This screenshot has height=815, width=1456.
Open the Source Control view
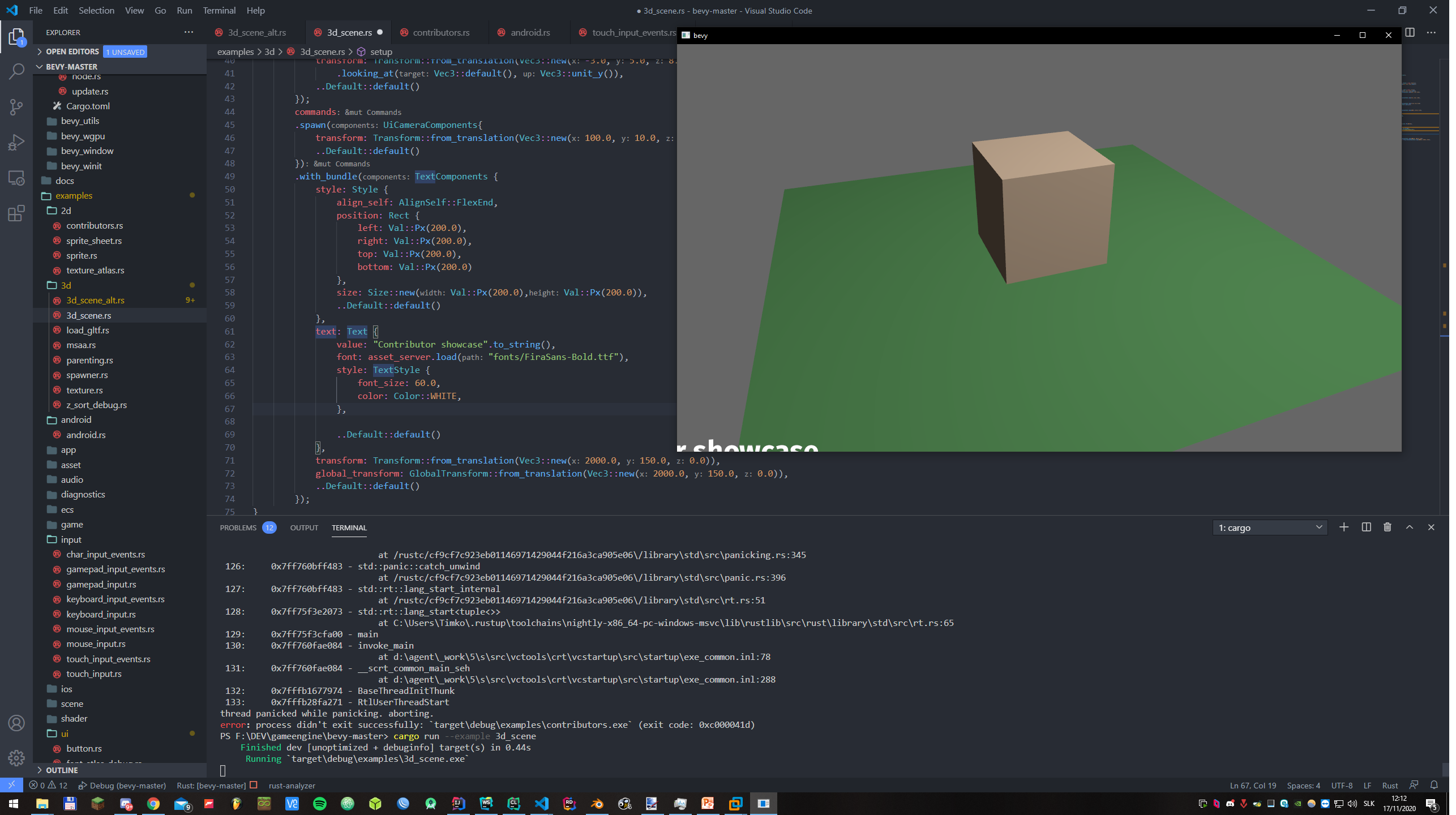point(16,107)
